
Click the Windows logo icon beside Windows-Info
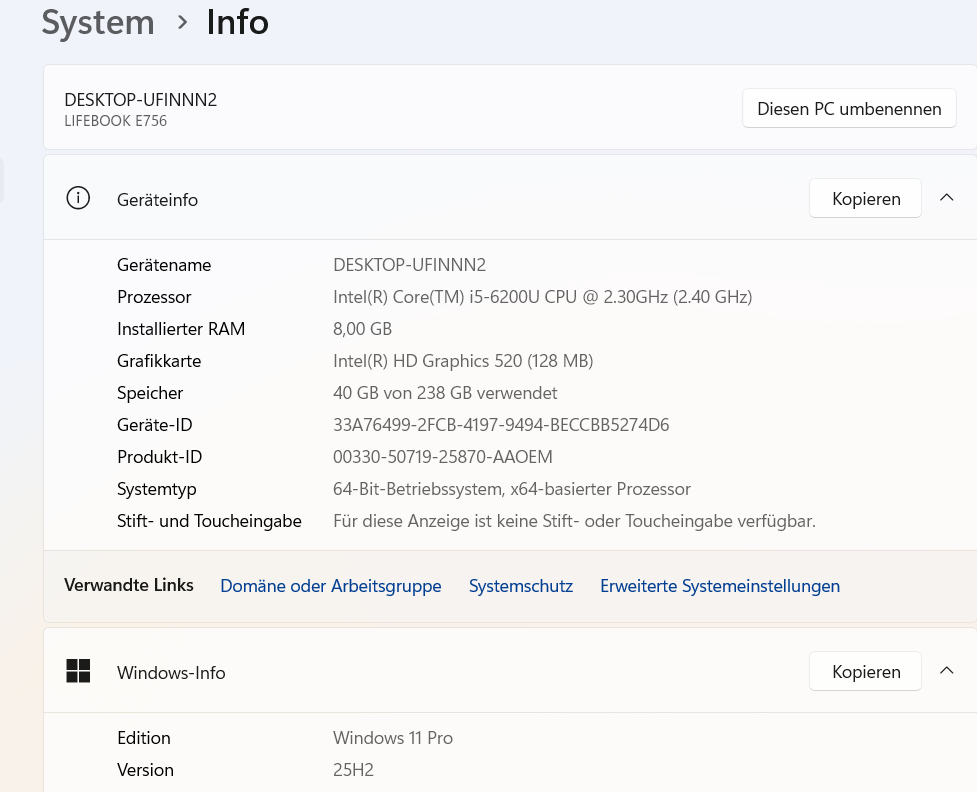(x=78, y=671)
